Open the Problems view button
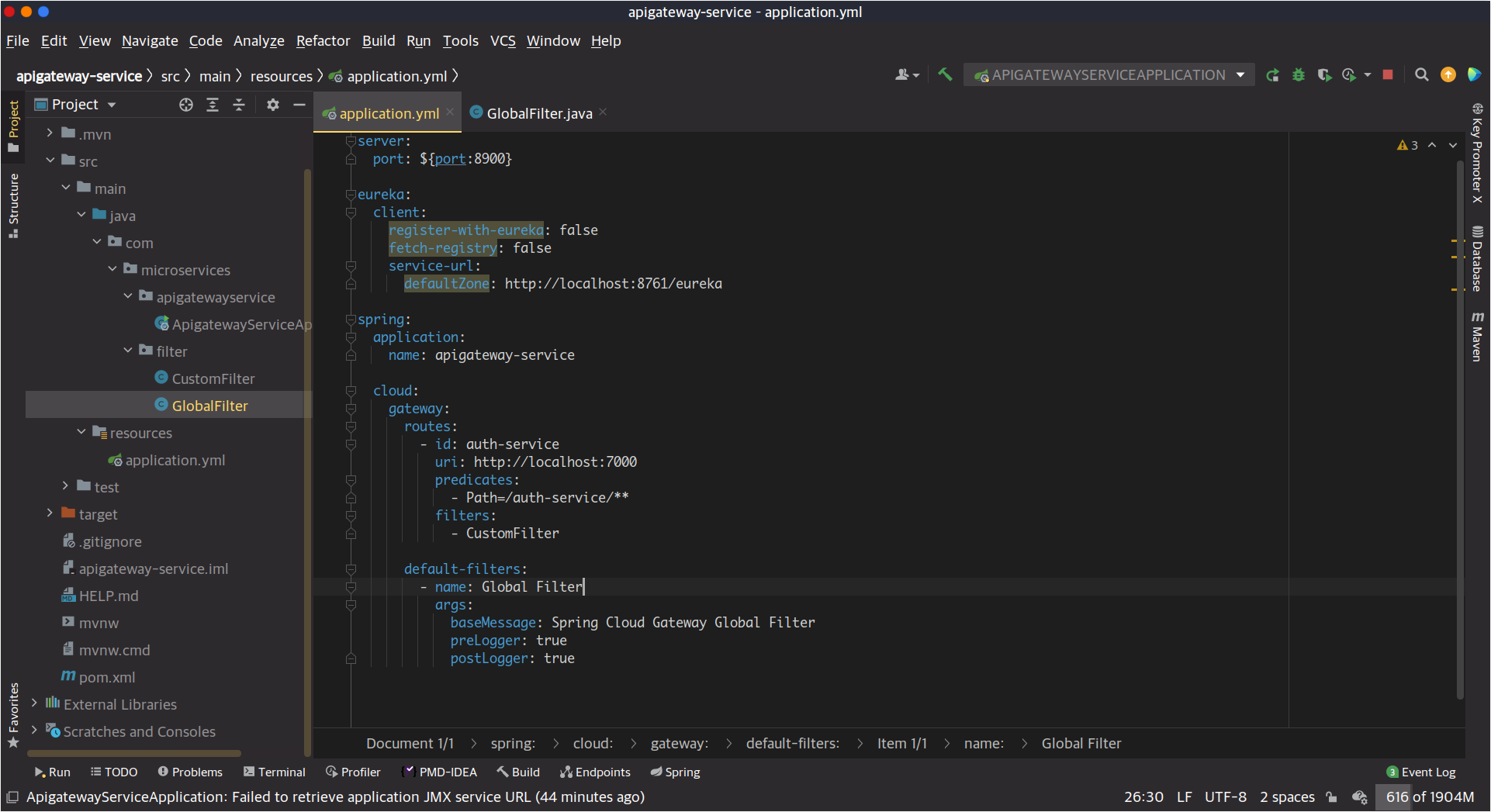1491x812 pixels. [189, 772]
